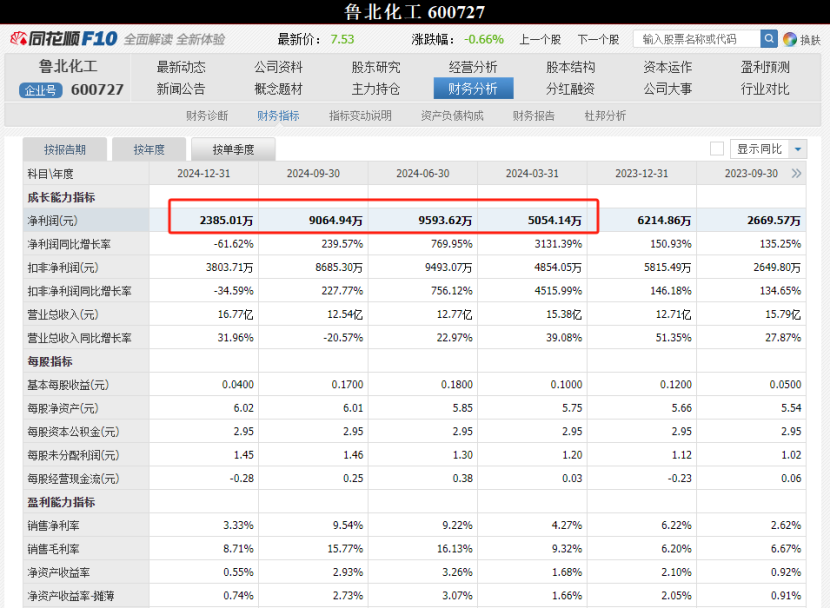830x608 pixels.
Task: Select the 扣非净利润同比增长率 row label
Action: [x=79, y=291]
